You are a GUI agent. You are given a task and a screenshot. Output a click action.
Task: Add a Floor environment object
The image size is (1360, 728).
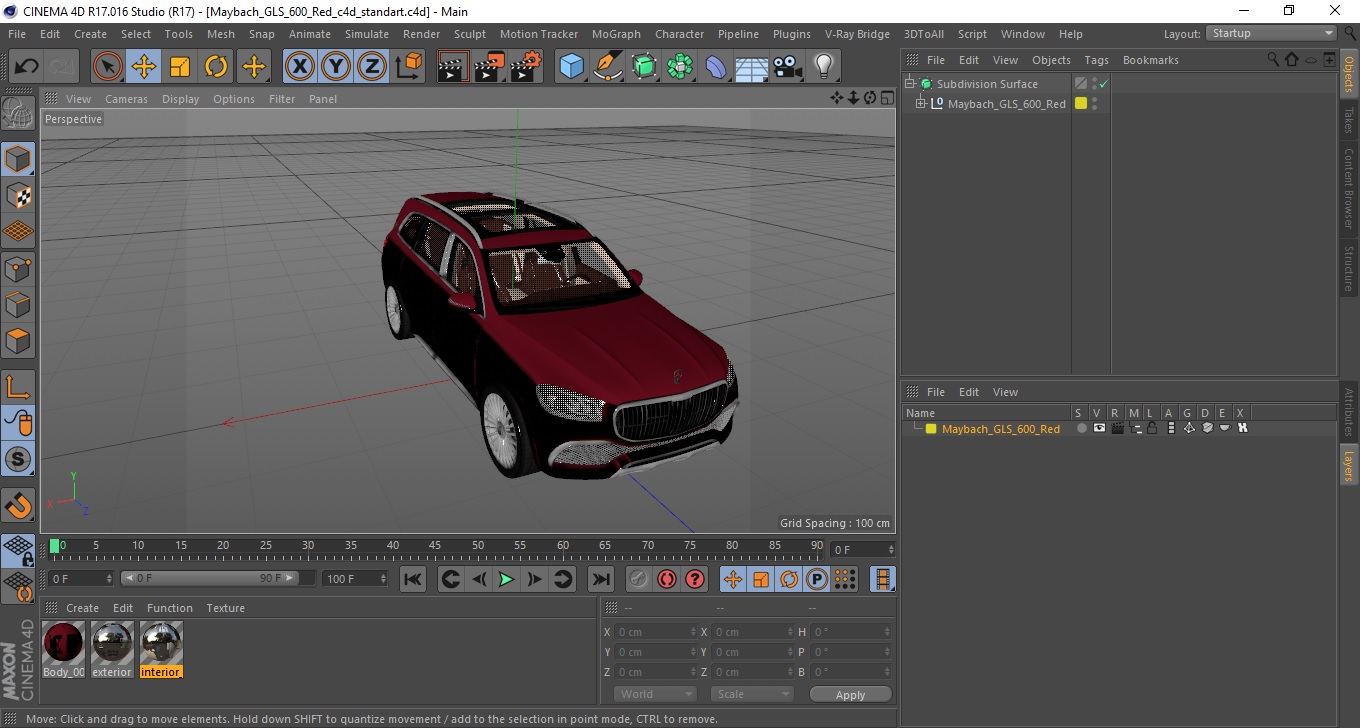(x=752, y=67)
